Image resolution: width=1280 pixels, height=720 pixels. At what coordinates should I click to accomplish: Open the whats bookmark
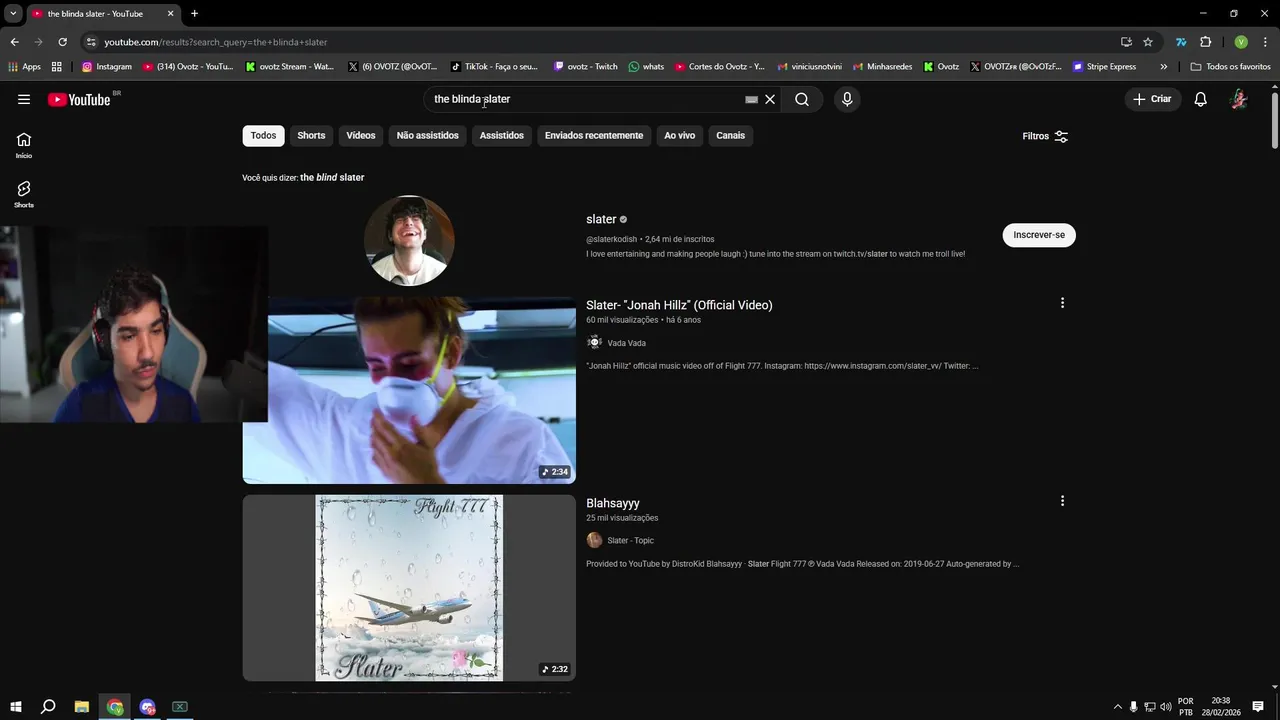[x=646, y=67]
